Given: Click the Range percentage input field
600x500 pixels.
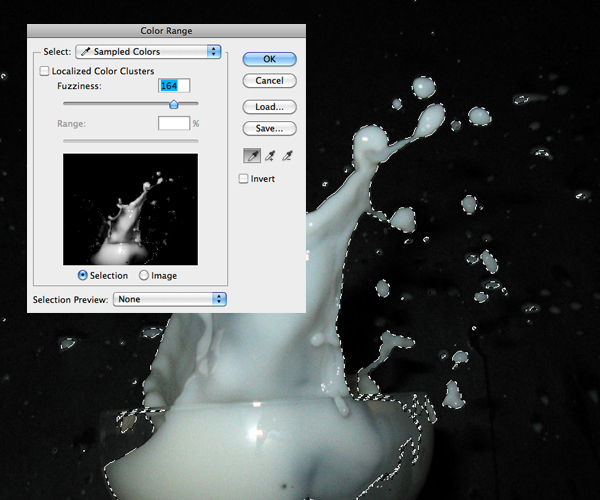Looking at the screenshot, I should point(174,123).
